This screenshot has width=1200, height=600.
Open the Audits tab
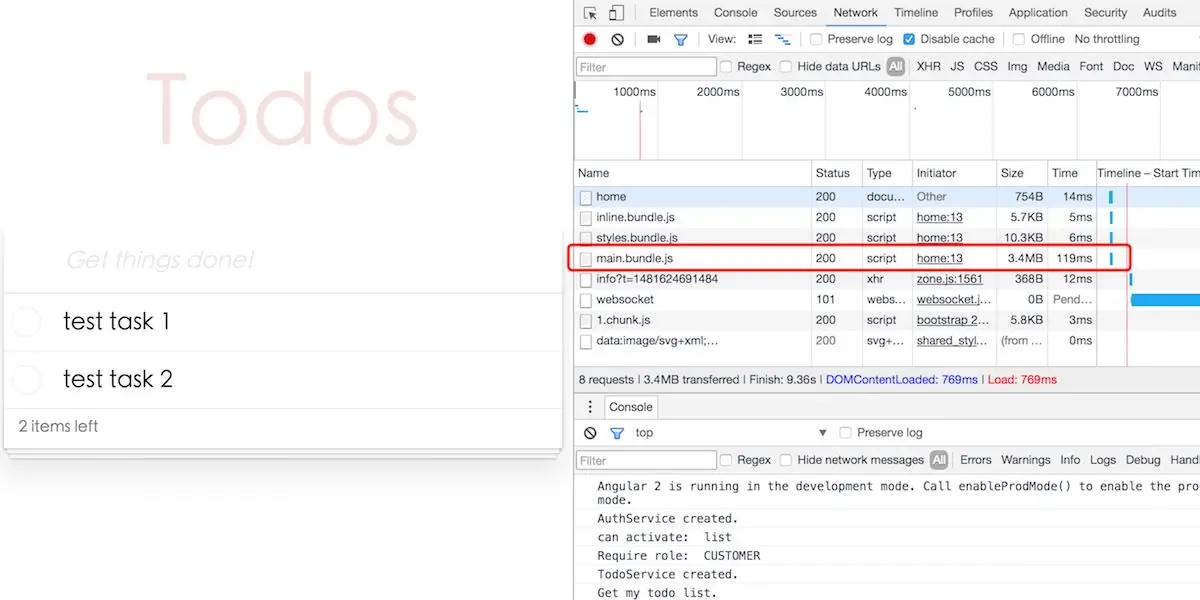pos(1159,13)
